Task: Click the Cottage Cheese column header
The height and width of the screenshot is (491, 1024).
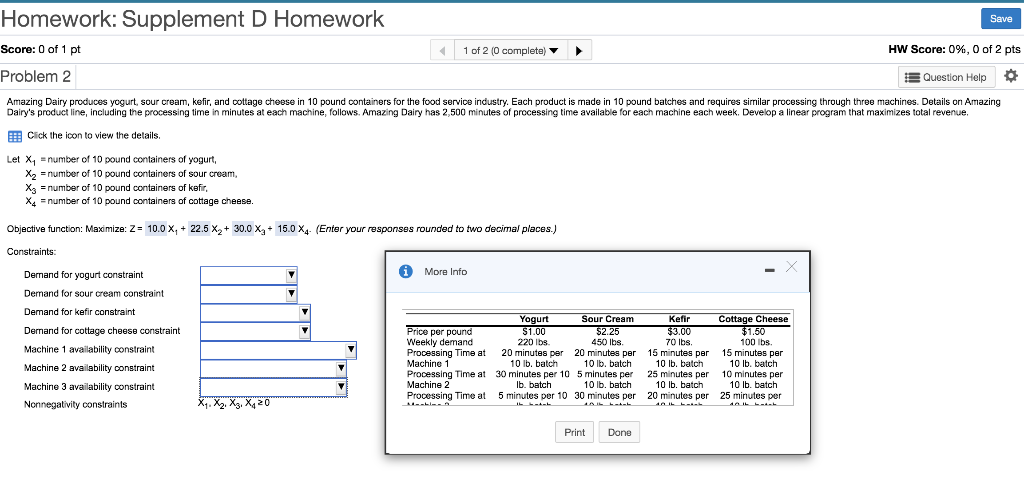Action: 753,319
